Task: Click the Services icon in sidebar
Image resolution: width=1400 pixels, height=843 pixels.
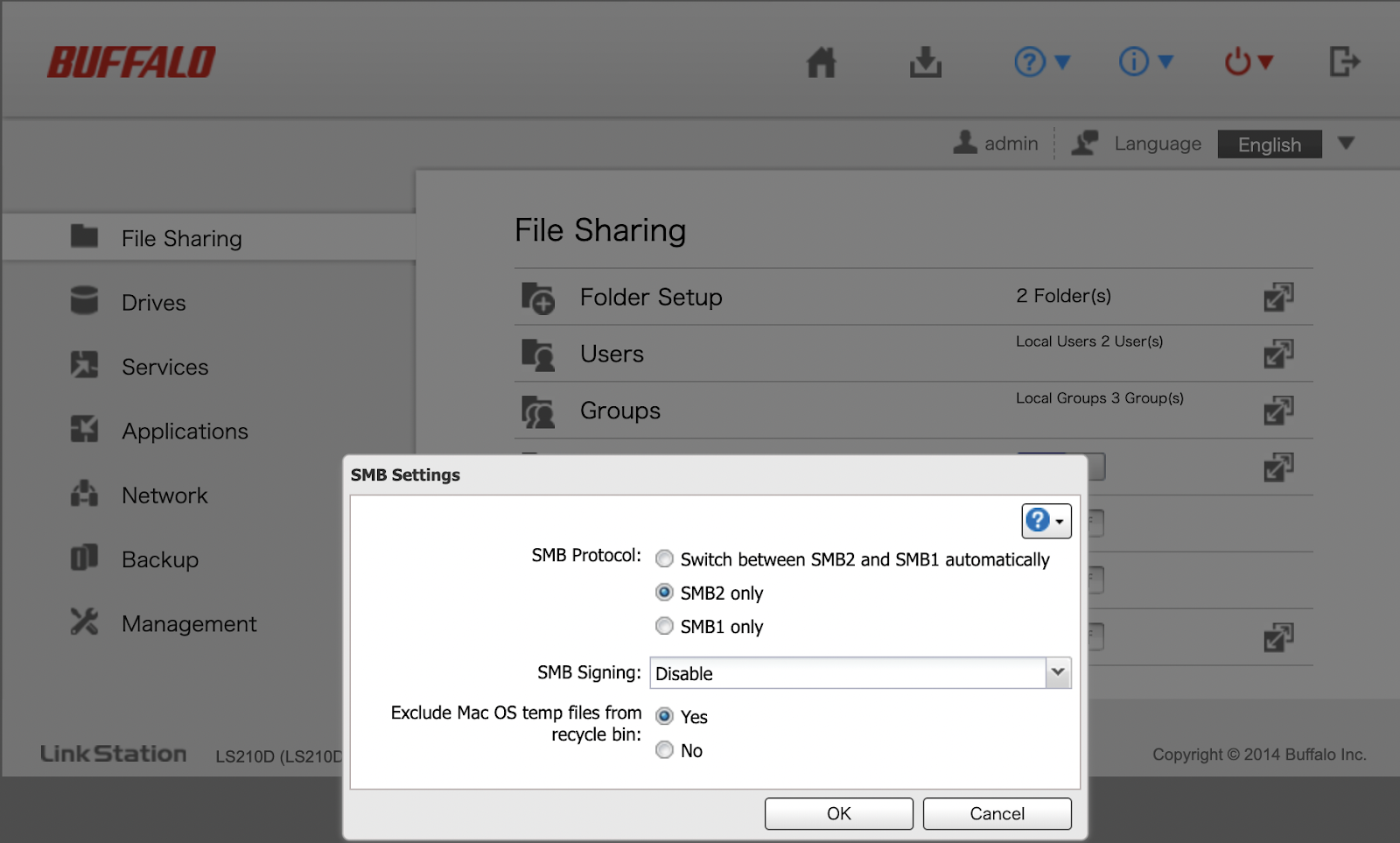Action: click(84, 364)
